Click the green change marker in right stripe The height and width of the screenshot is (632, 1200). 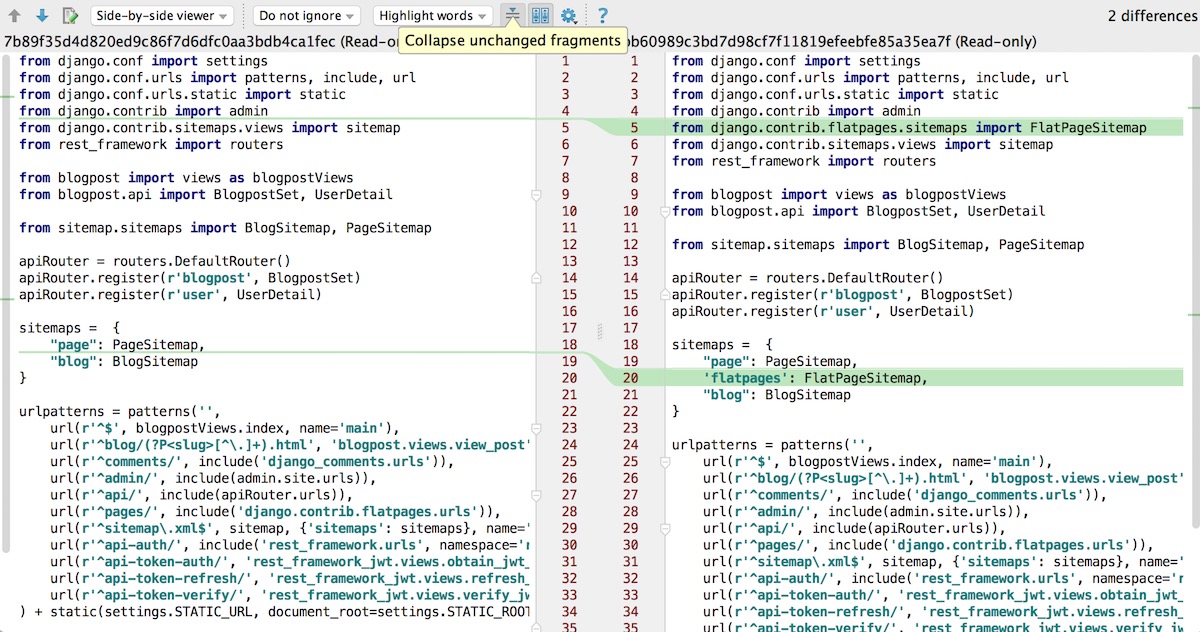1194,105
